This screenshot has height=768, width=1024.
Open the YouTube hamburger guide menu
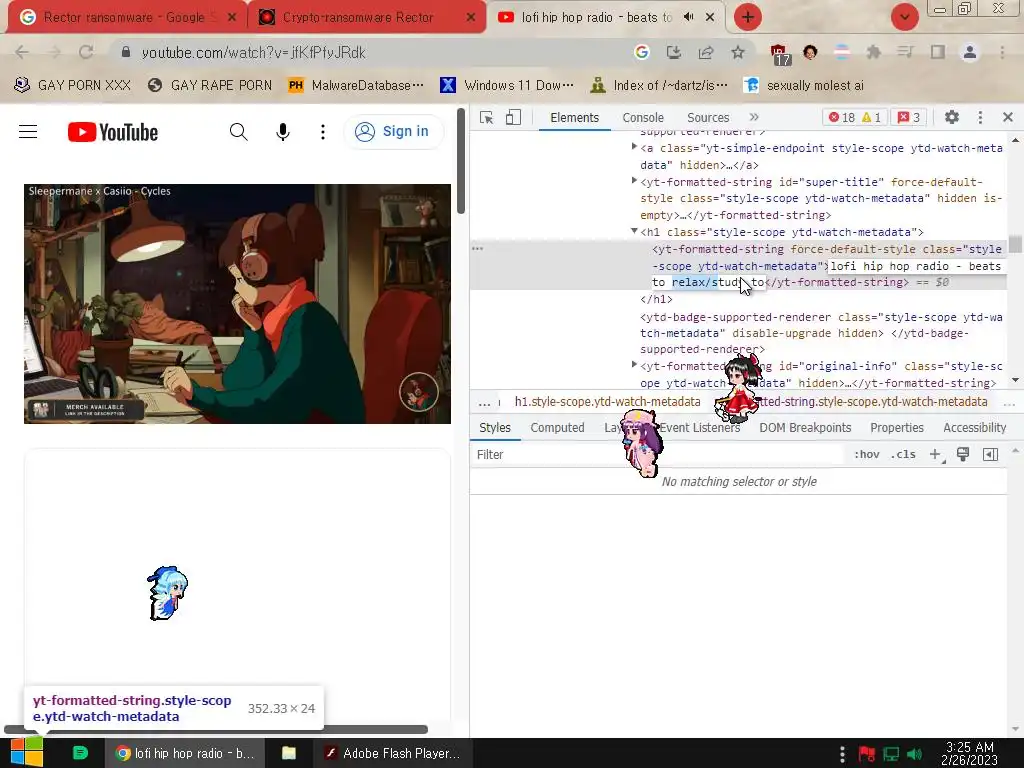pos(27,132)
